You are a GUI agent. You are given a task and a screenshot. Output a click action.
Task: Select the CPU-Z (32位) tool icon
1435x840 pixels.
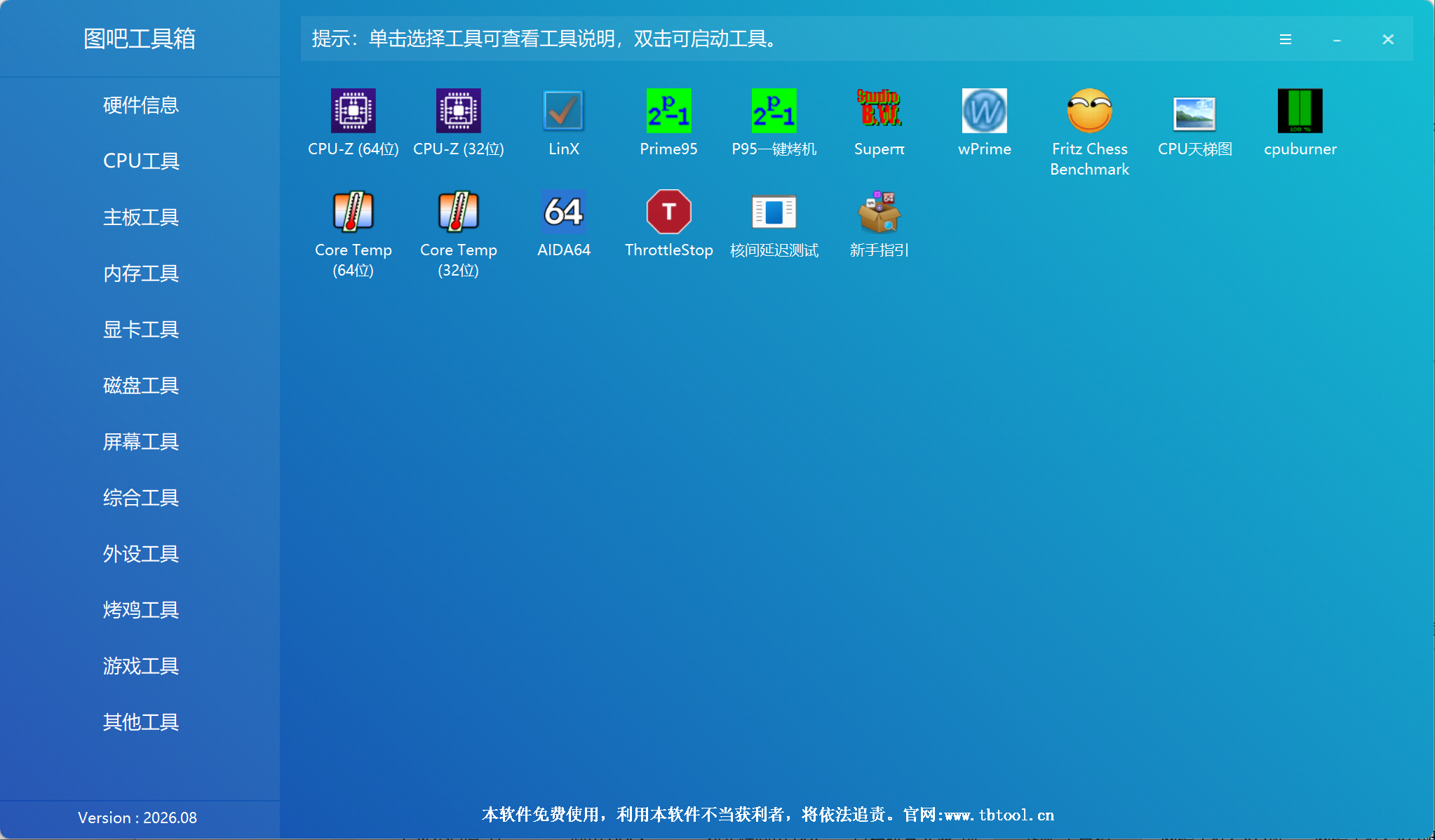click(x=459, y=111)
